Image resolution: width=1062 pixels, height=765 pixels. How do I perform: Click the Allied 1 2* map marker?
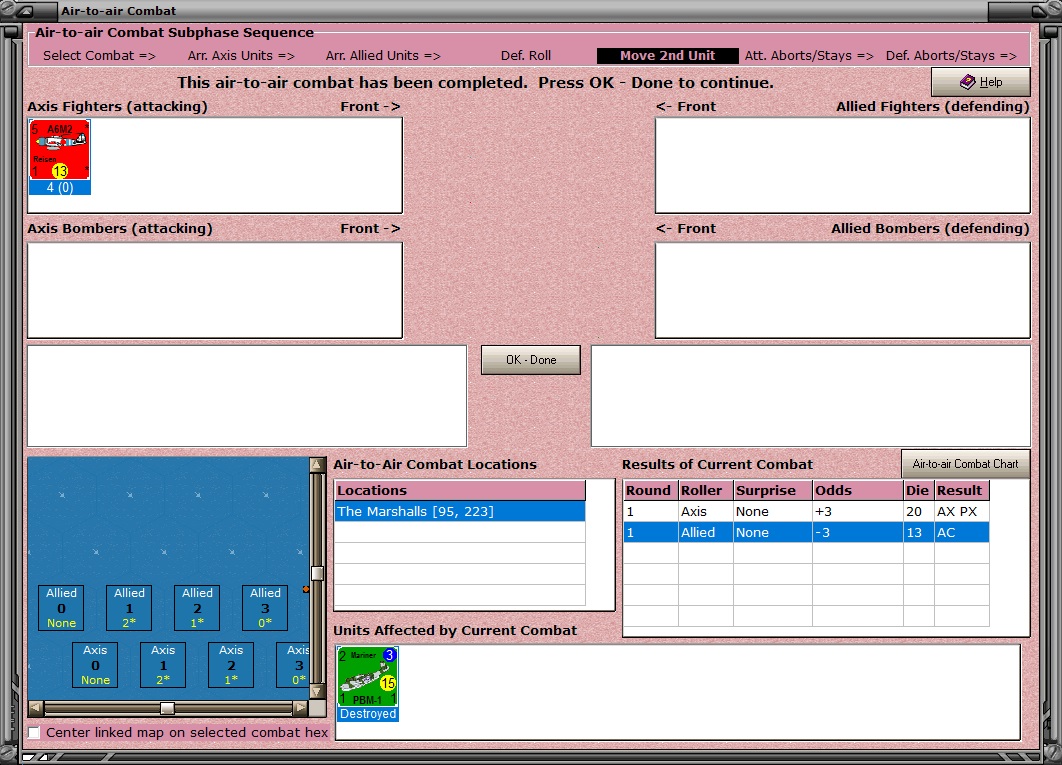[x=129, y=608]
